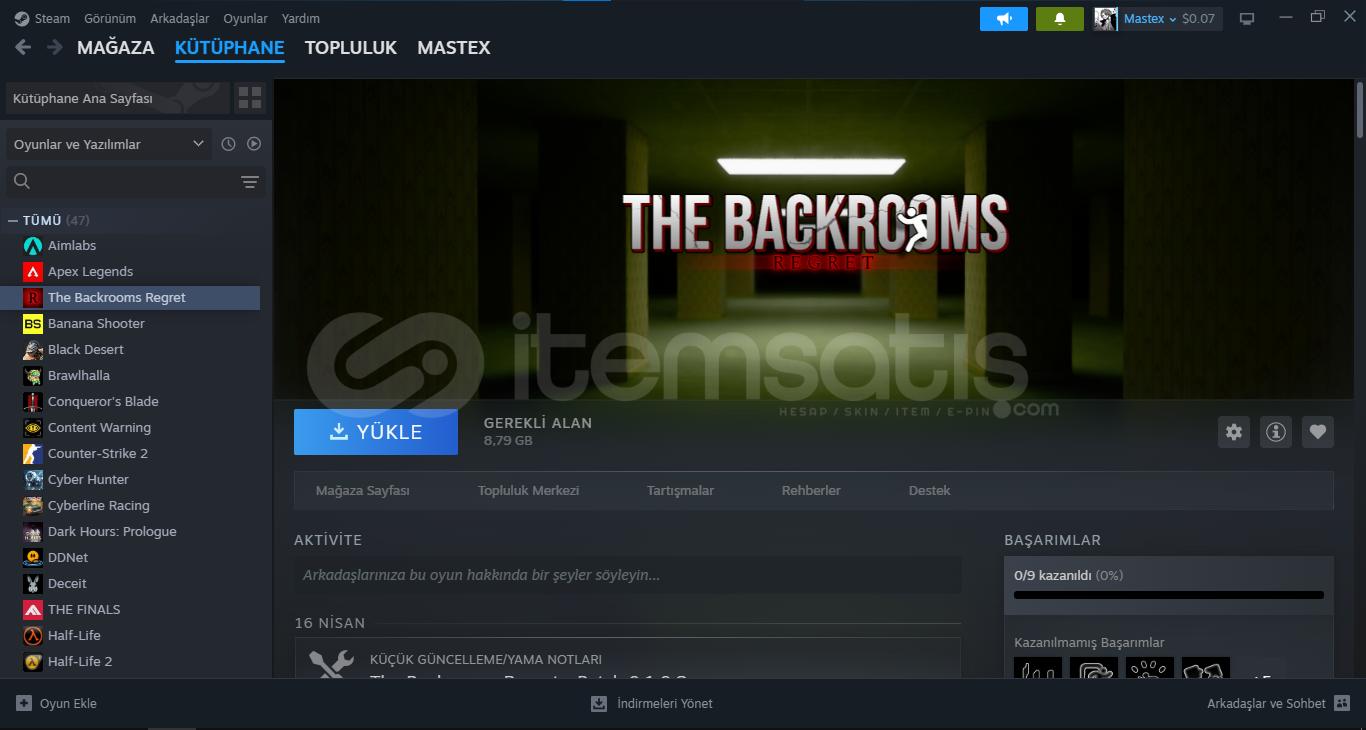The image size is (1366, 730).
Task: Click the İndirmeleri Yönet download icon
Action: point(599,703)
